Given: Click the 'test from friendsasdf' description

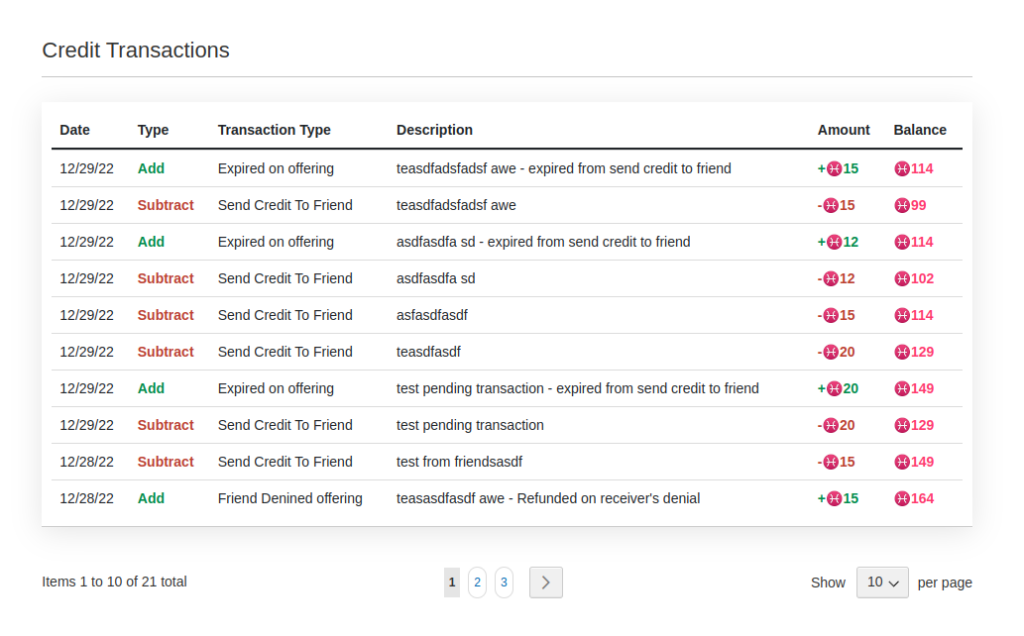Looking at the screenshot, I should pyautogui.click(x=459, y=462).
